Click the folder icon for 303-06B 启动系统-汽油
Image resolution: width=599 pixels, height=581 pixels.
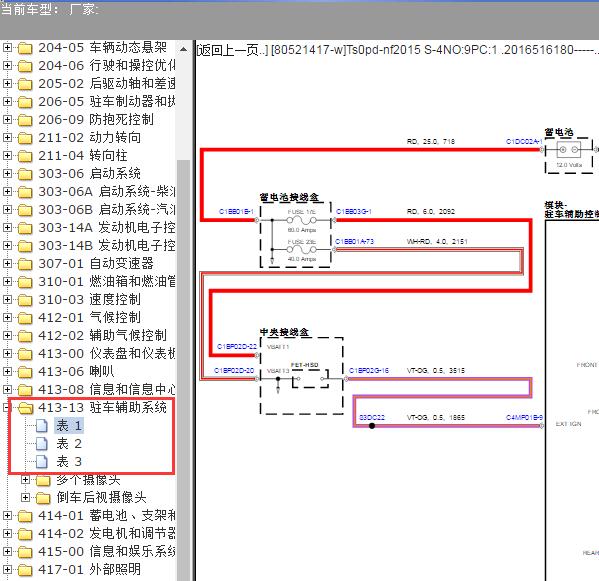(25, 210)
